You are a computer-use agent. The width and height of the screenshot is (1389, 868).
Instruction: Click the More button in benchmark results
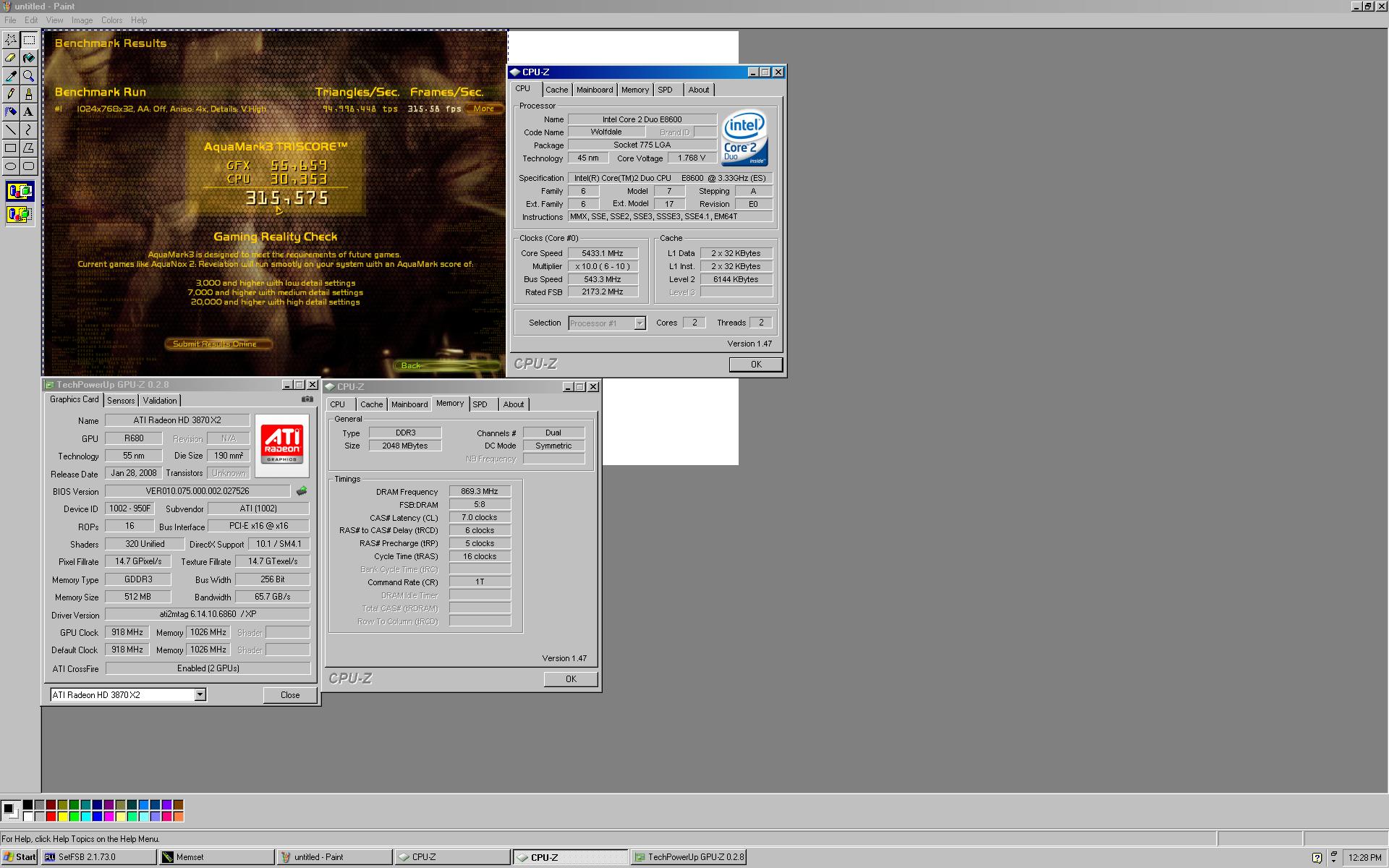pyautogui.click(x=484, y=109)
